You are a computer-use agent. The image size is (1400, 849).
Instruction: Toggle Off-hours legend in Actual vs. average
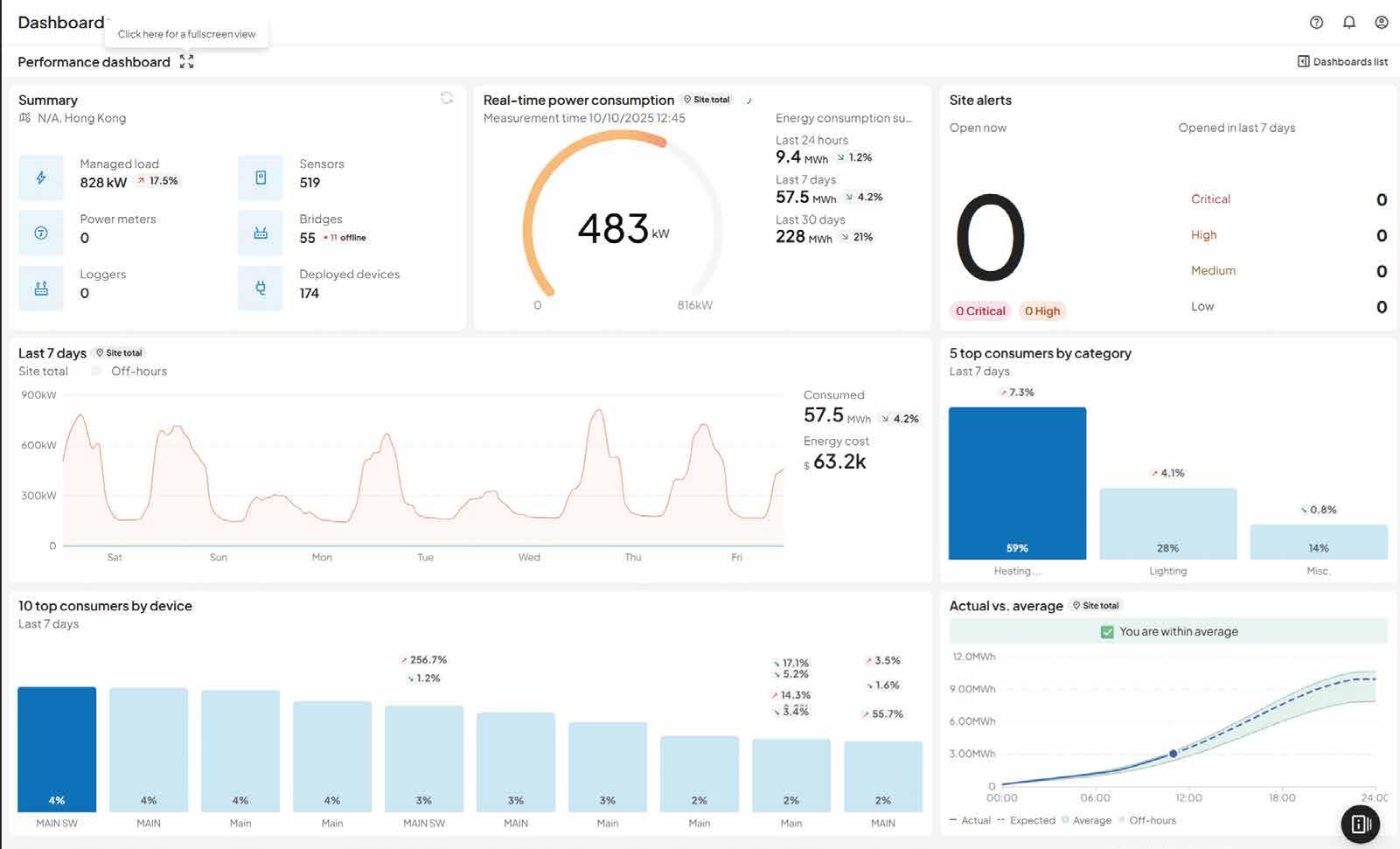click(x=1146, y=820)
